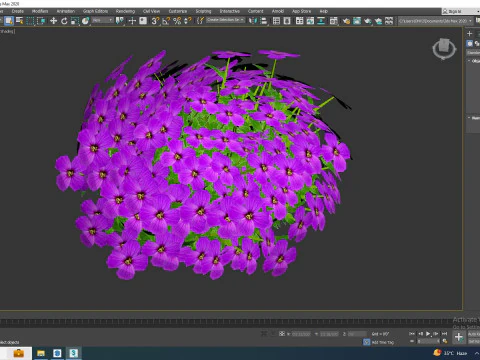Click the Z coordinate field
Image resolution: width=480 pixels, height=360 pixels.
[x=357, y=334]
